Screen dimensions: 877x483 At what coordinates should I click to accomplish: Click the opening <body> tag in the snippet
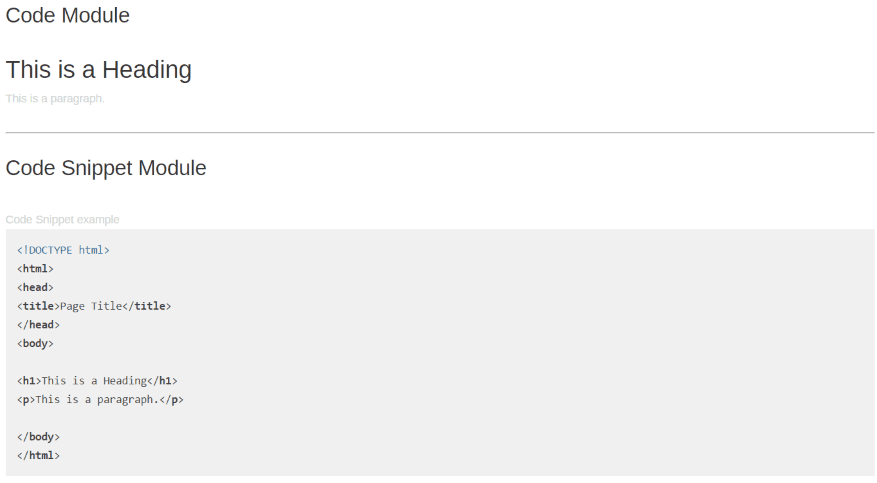35,343
